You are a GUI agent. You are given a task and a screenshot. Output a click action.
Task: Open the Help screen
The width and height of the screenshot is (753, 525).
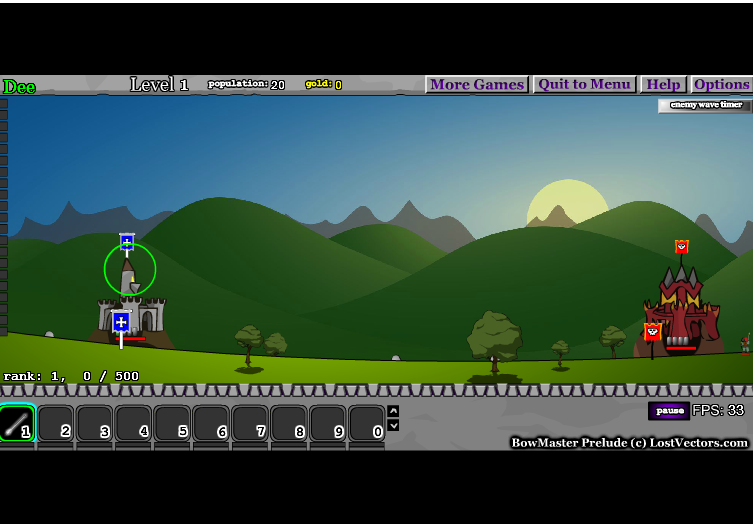pos(663,85)
